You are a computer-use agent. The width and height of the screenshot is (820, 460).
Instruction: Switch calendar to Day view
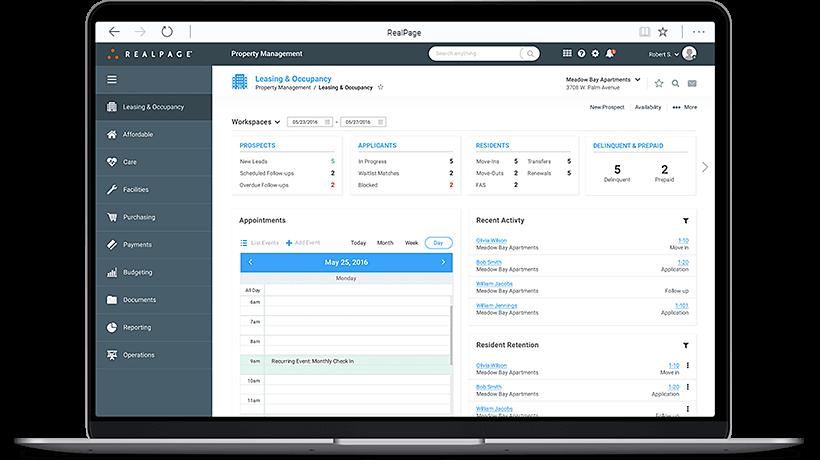(x=438, y=243)
